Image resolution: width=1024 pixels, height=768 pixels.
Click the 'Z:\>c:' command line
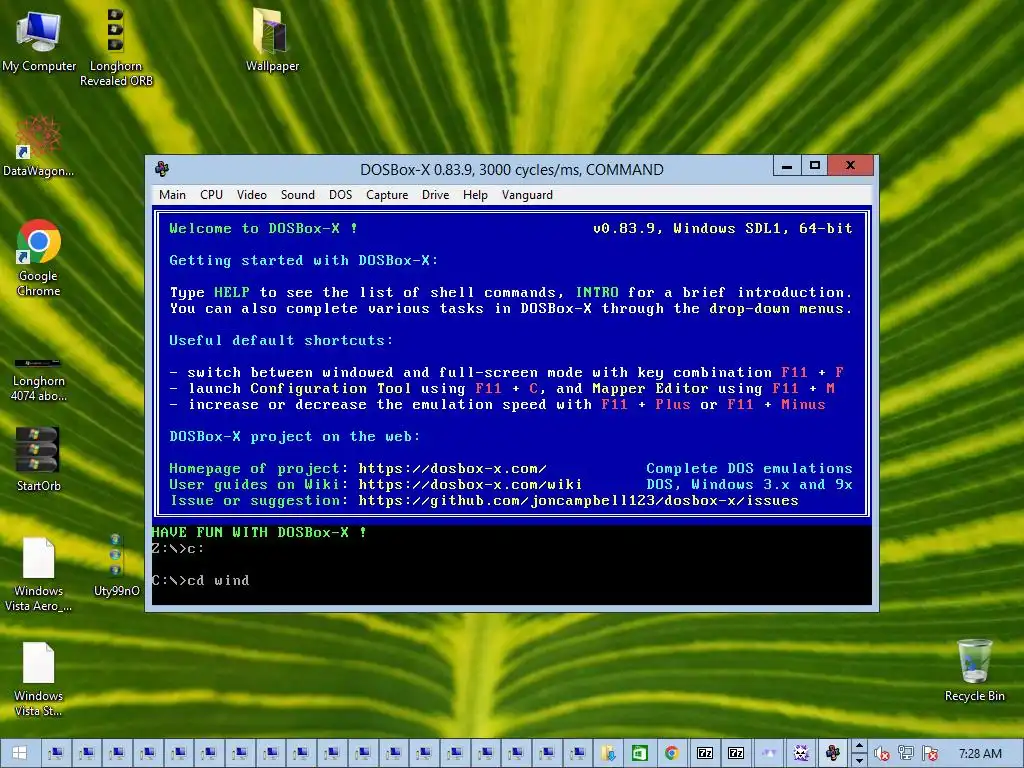coord(178,549)
